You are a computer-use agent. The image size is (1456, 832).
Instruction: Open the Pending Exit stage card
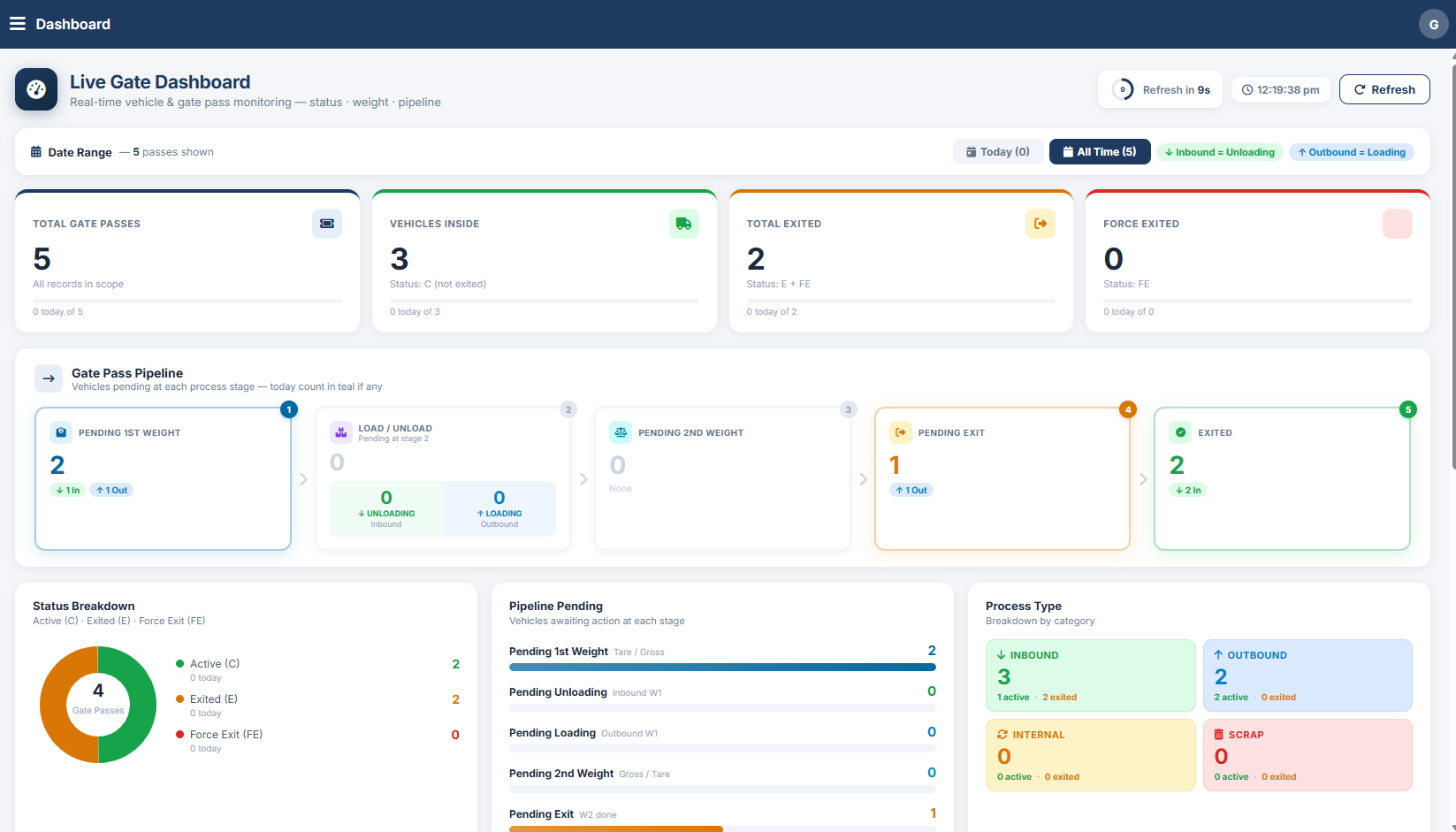pos(1002,478)
